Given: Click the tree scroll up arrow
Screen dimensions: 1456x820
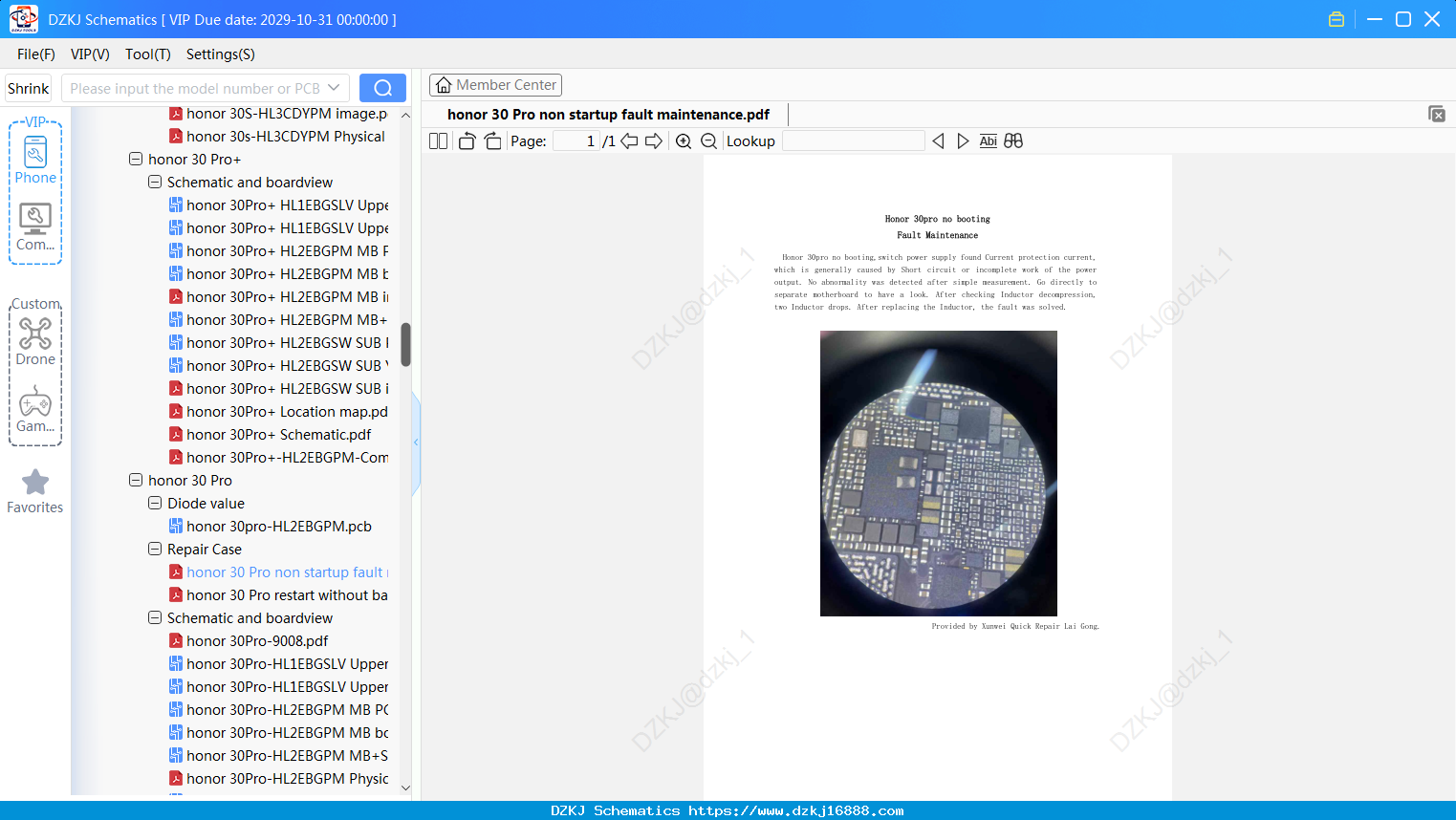Looking at the screenshot, I should pyautogui.click(x=405, y=115).
